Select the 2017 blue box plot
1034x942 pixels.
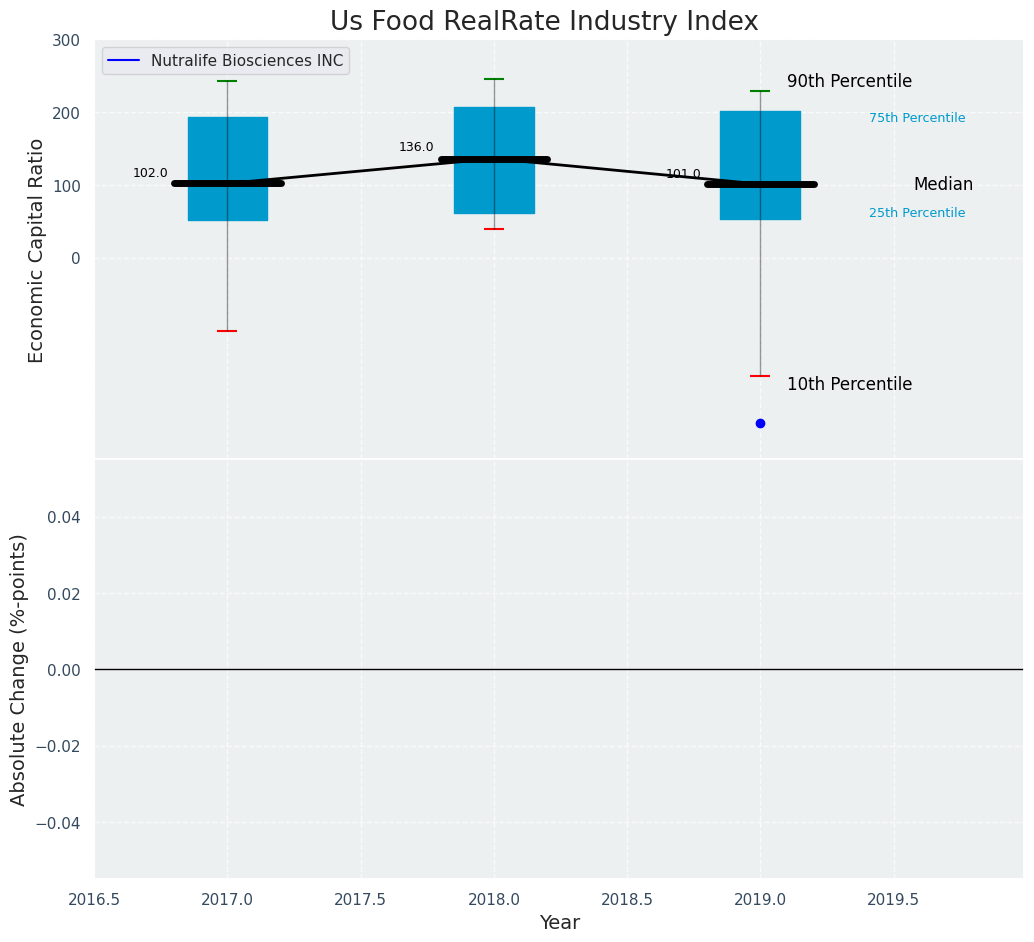(x=227, y=150)
